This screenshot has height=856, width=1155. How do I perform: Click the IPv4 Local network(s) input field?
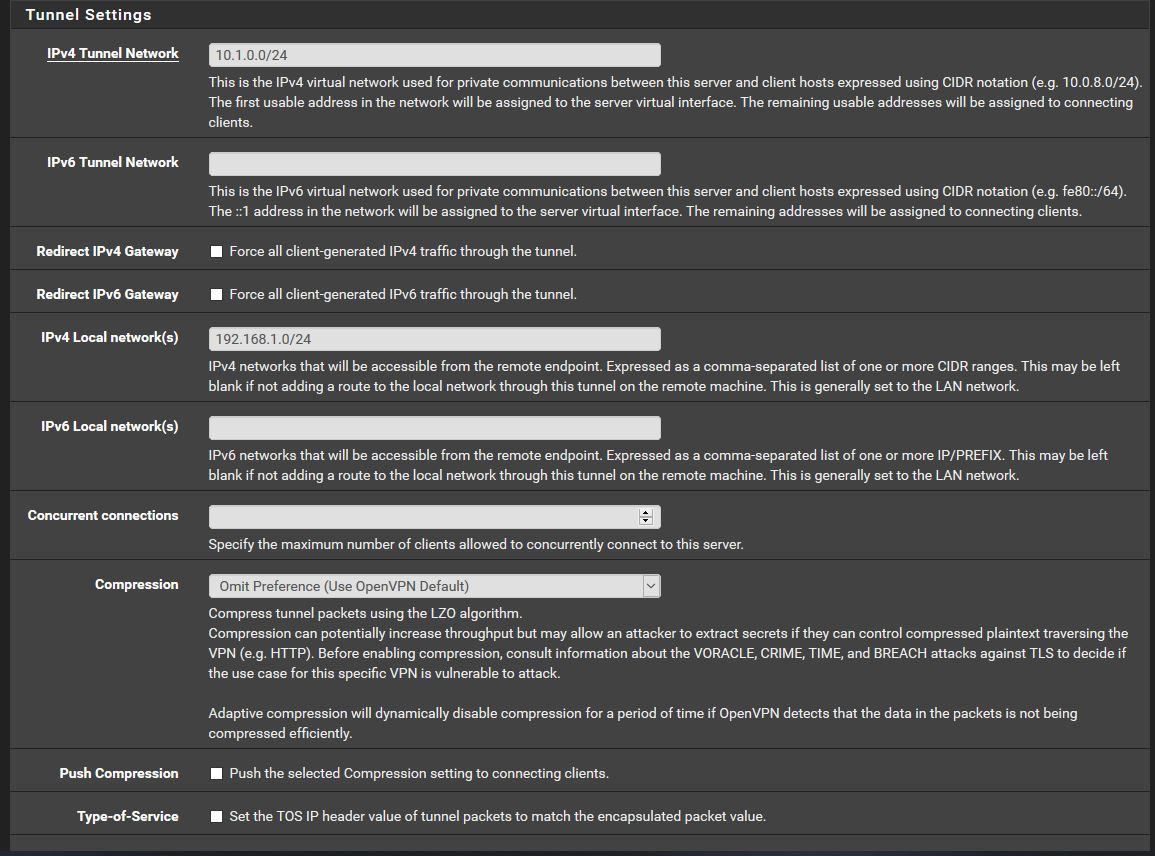434,339
